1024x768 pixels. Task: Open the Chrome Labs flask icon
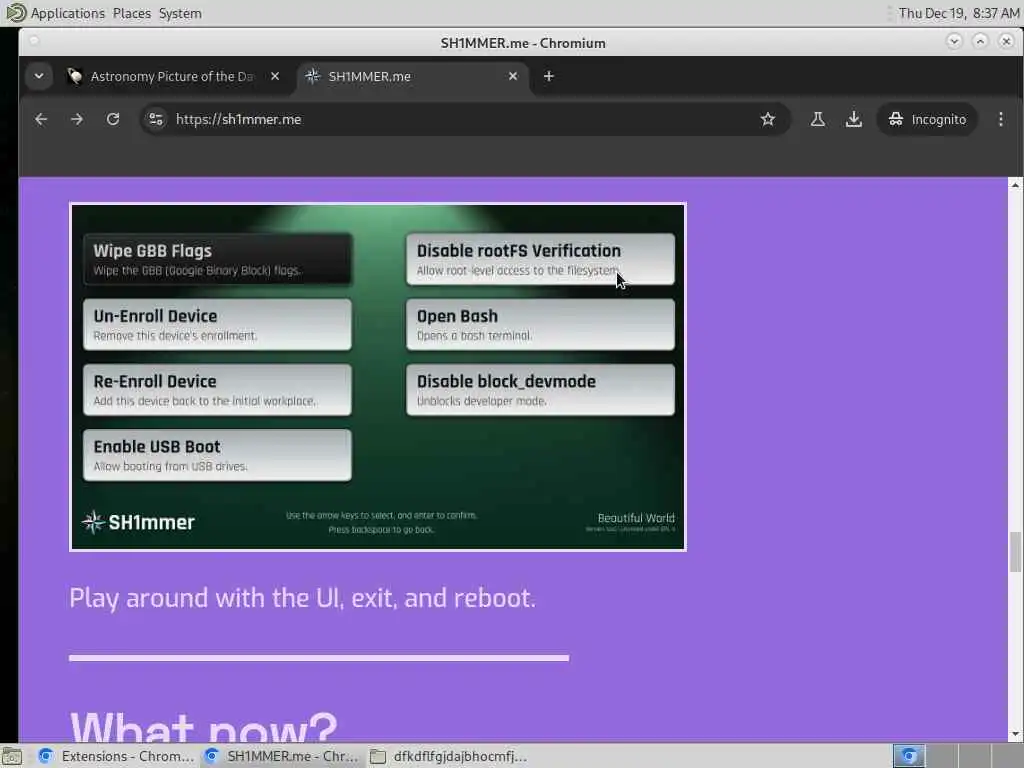(x=818, y=120)
